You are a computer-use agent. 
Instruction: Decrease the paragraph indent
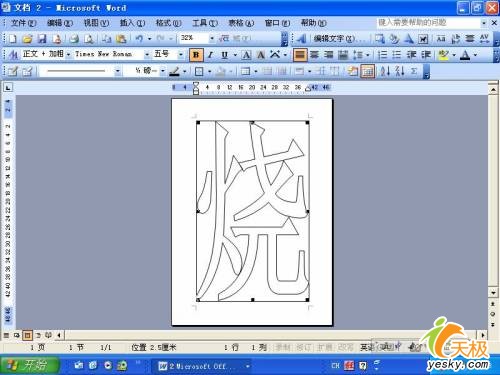(x=411, y=55)
